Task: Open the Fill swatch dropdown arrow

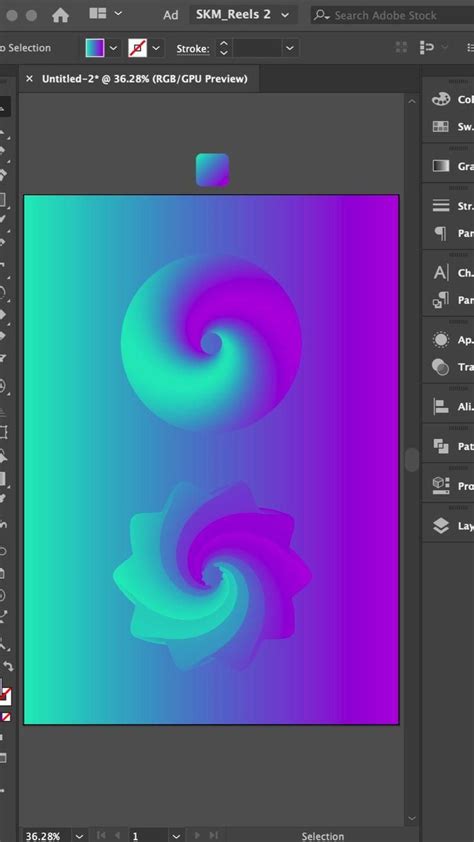Action: tap(113, 48)
